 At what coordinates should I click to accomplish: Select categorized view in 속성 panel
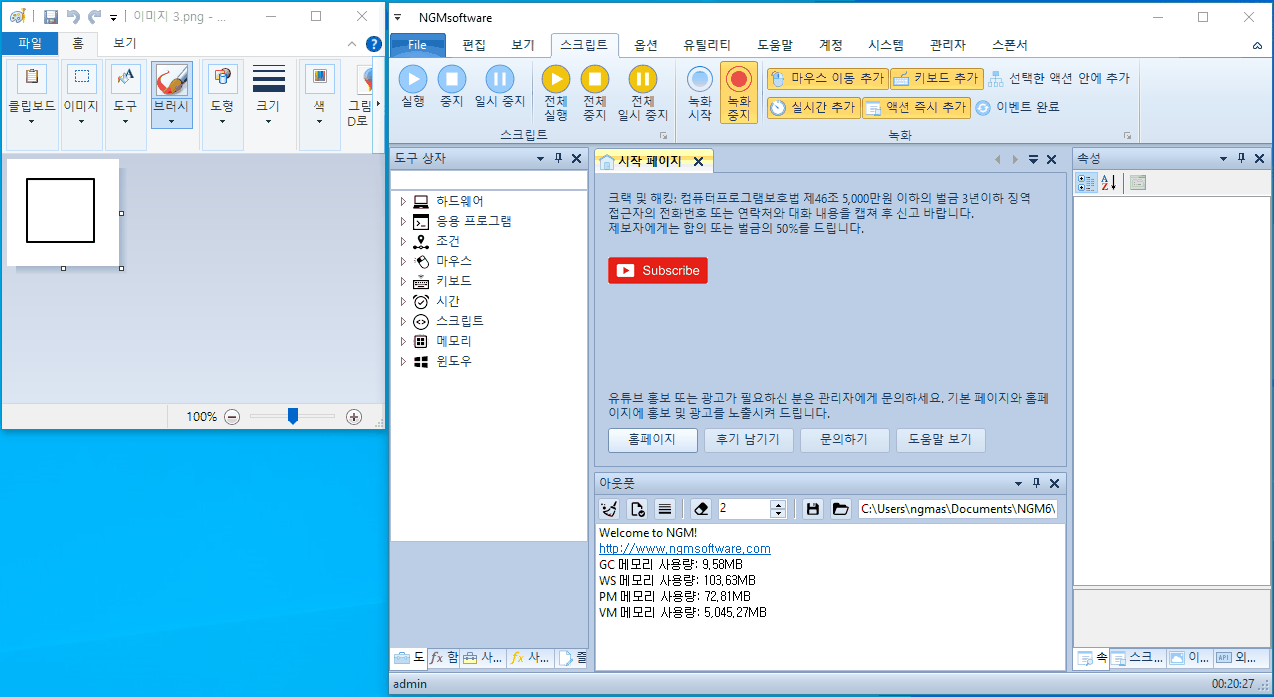1086,182
